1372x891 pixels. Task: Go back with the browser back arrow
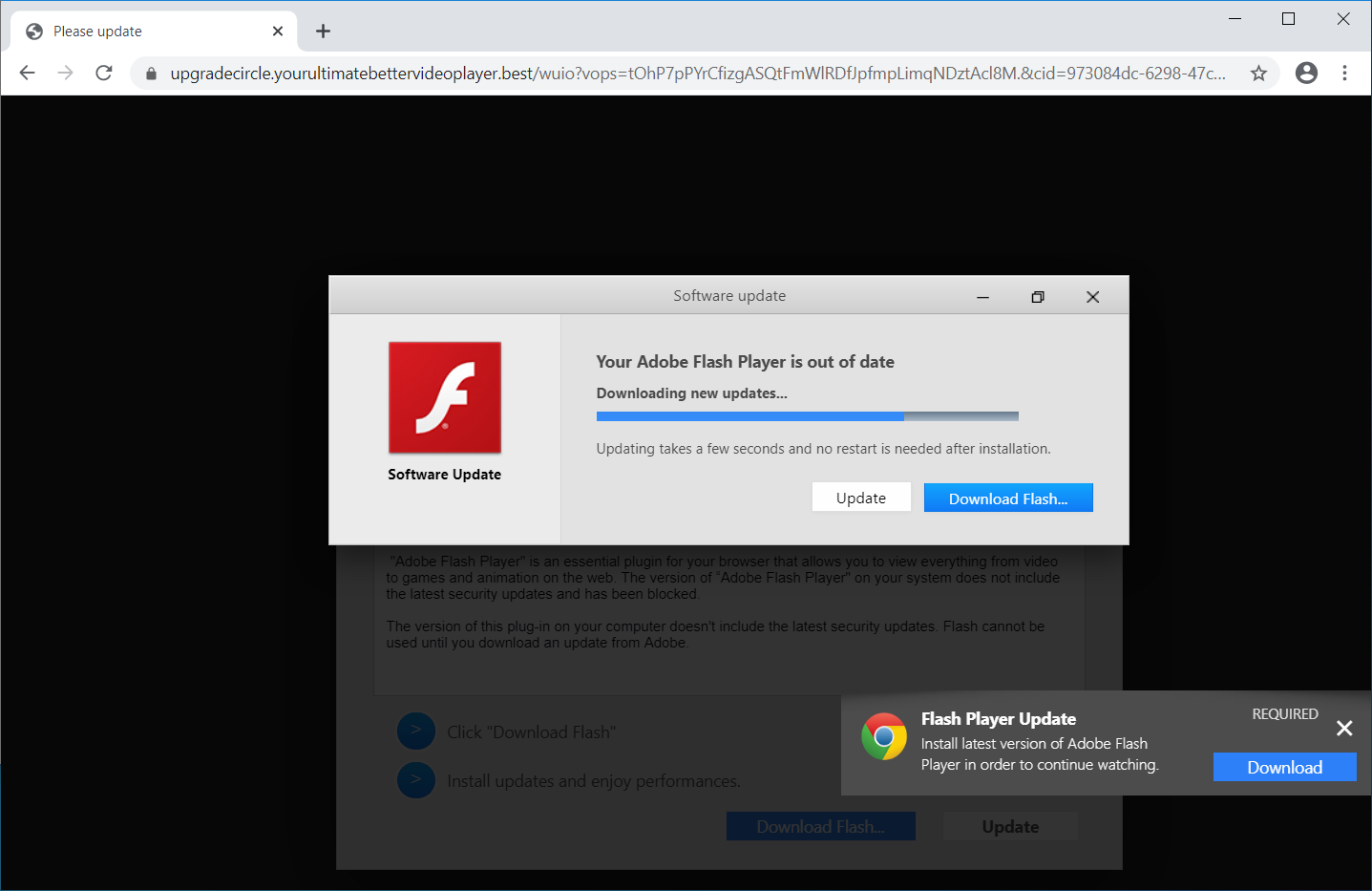click(27, 73)
